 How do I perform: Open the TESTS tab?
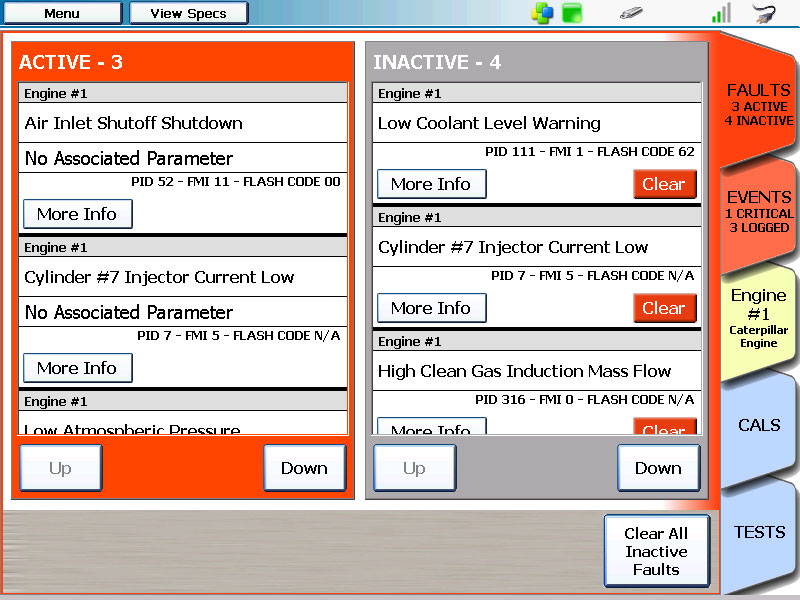pyautogui.click(x=758, y=532)
